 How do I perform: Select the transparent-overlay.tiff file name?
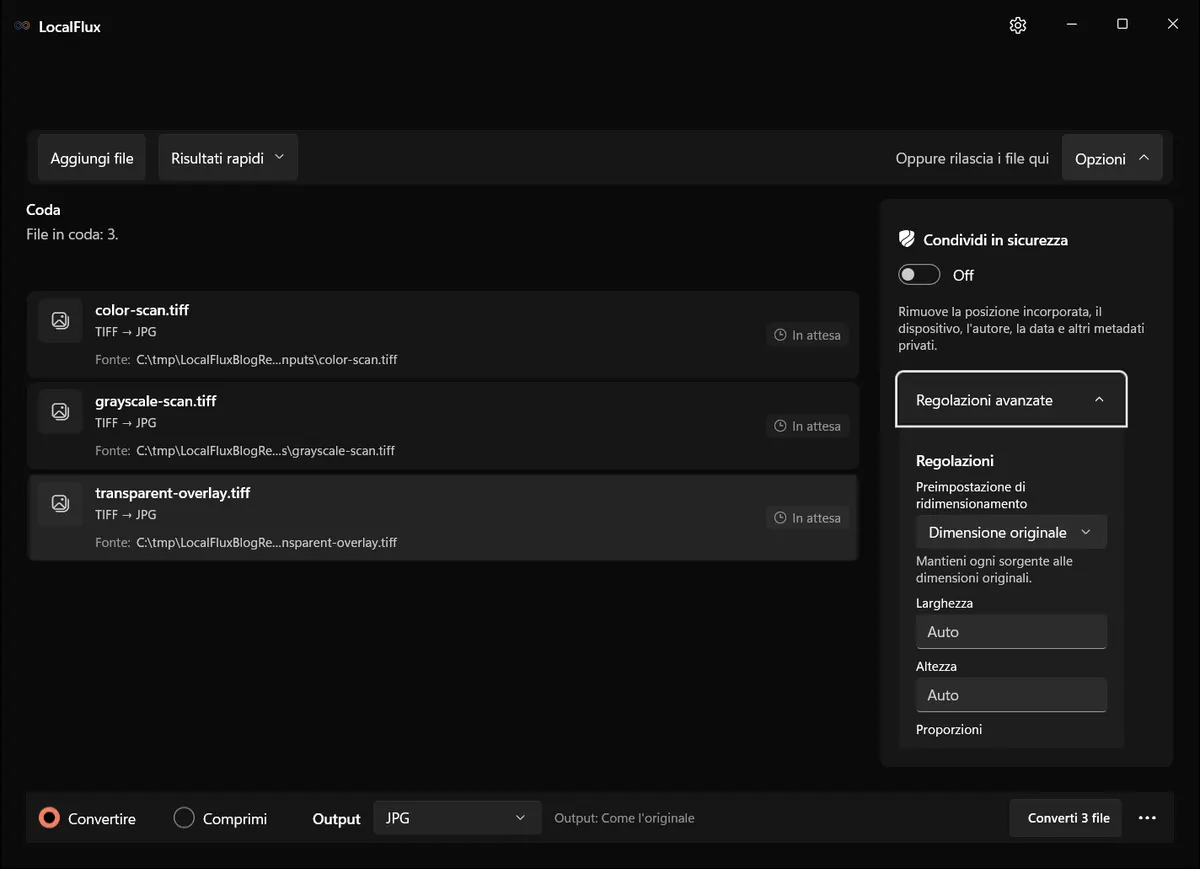(x=173, y=493)
